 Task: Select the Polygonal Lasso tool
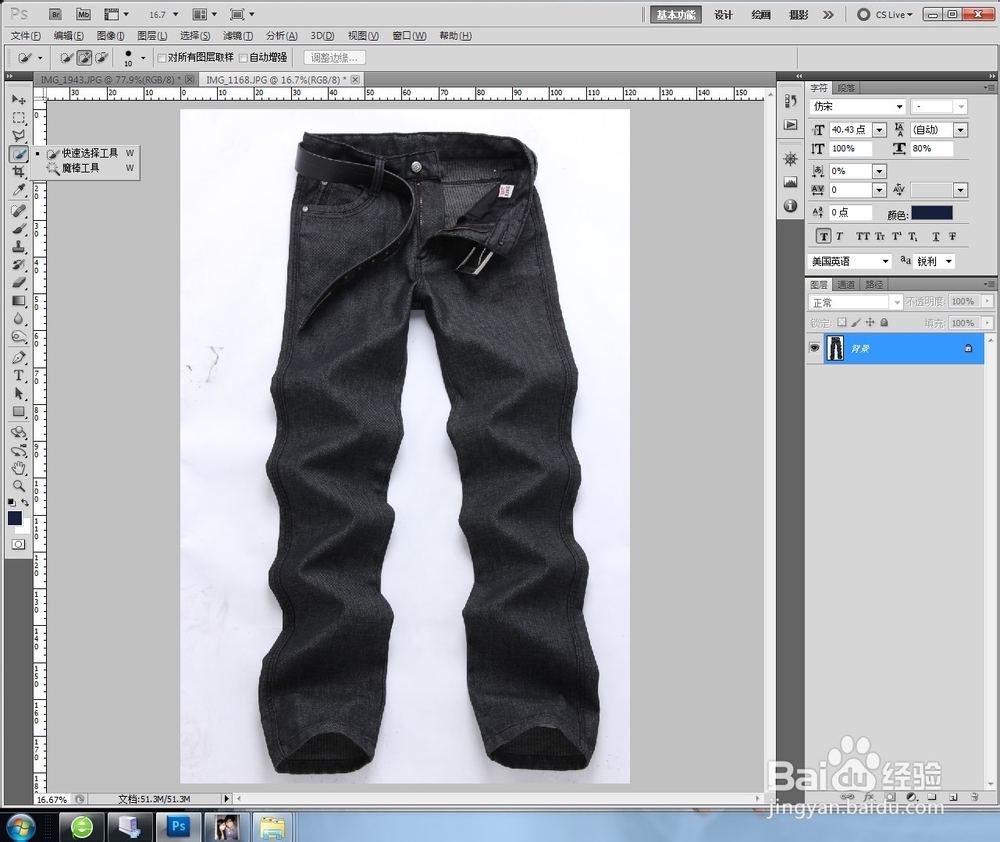[18, 135]
